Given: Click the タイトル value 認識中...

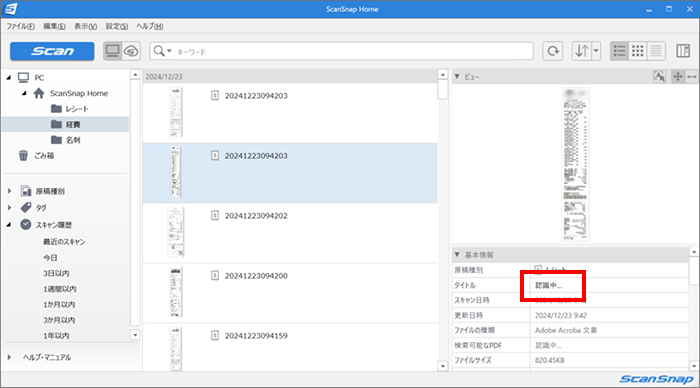Looking at the screenshot, I should click(549, 285).
